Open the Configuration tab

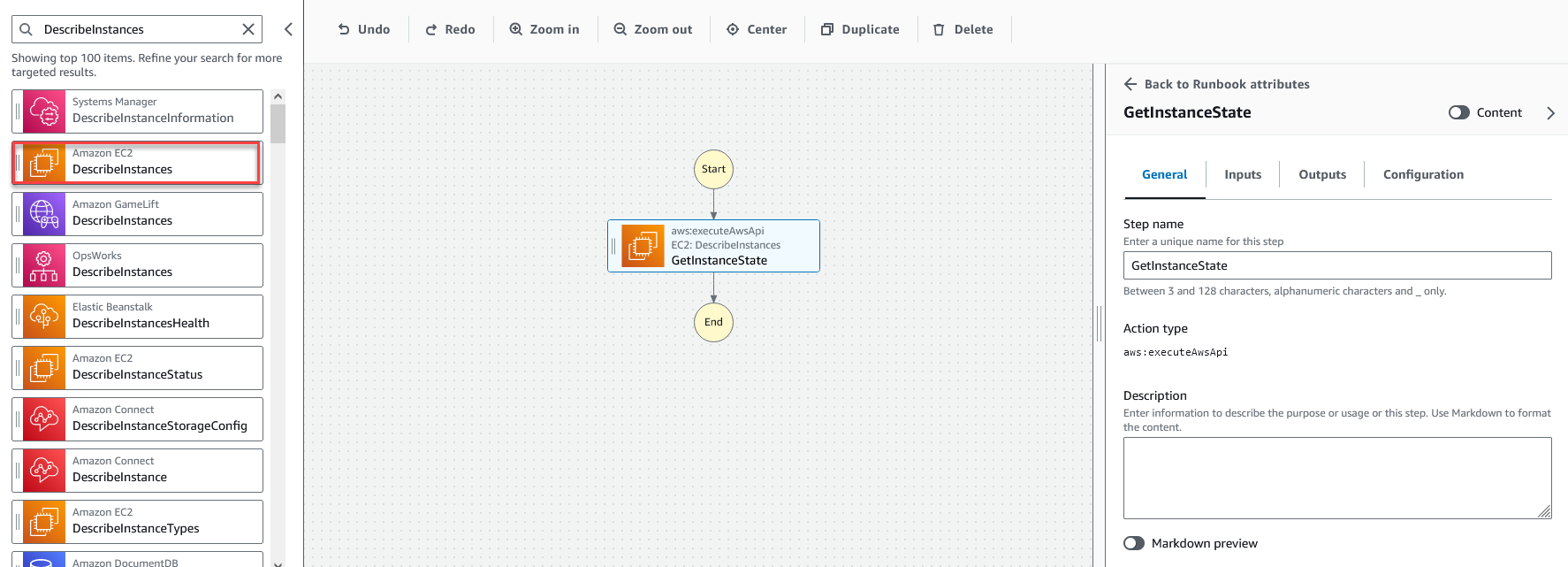[x=1422, y=174]
